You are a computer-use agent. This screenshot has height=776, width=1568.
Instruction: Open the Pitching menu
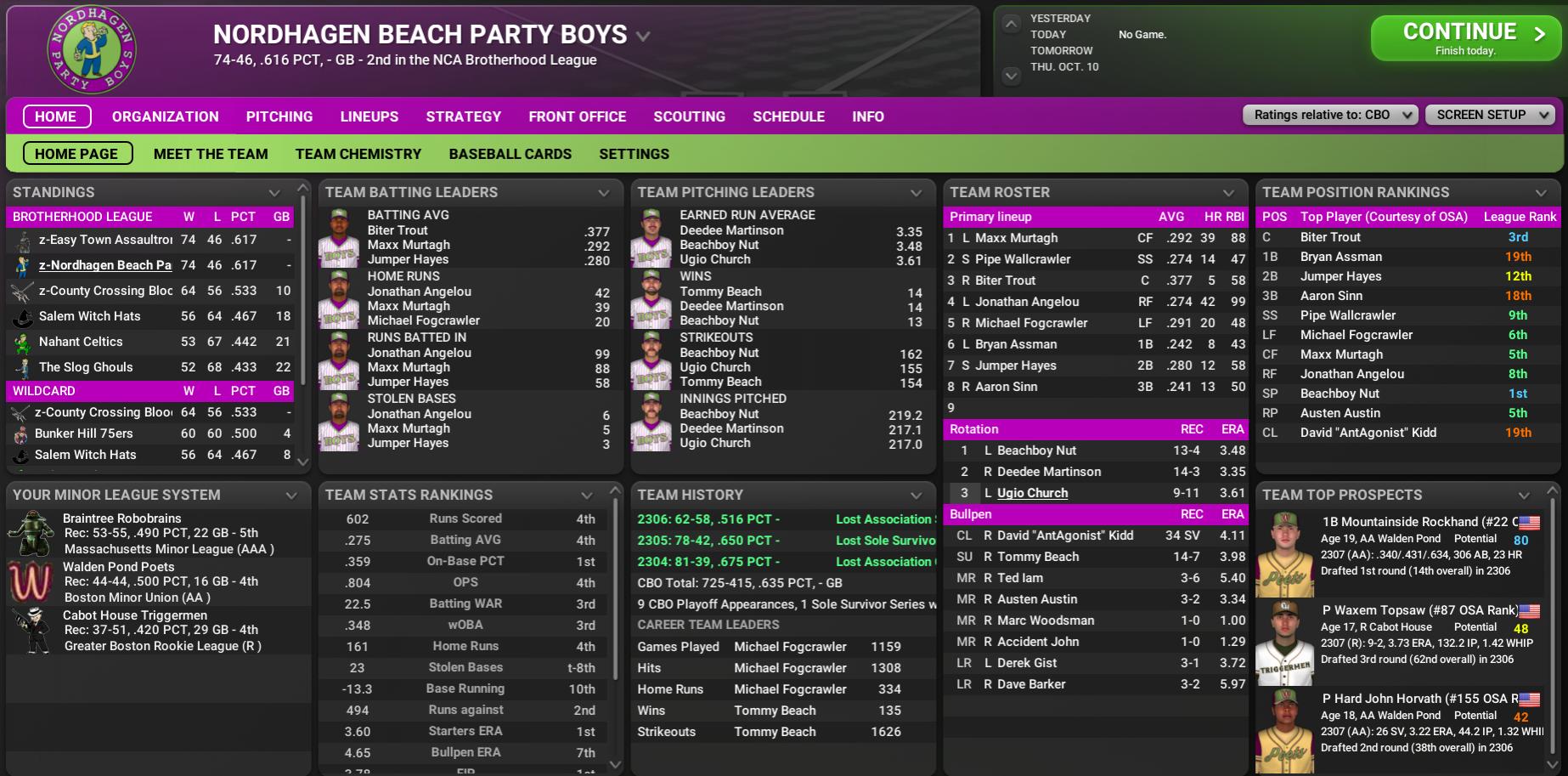(x=279, y=116)
